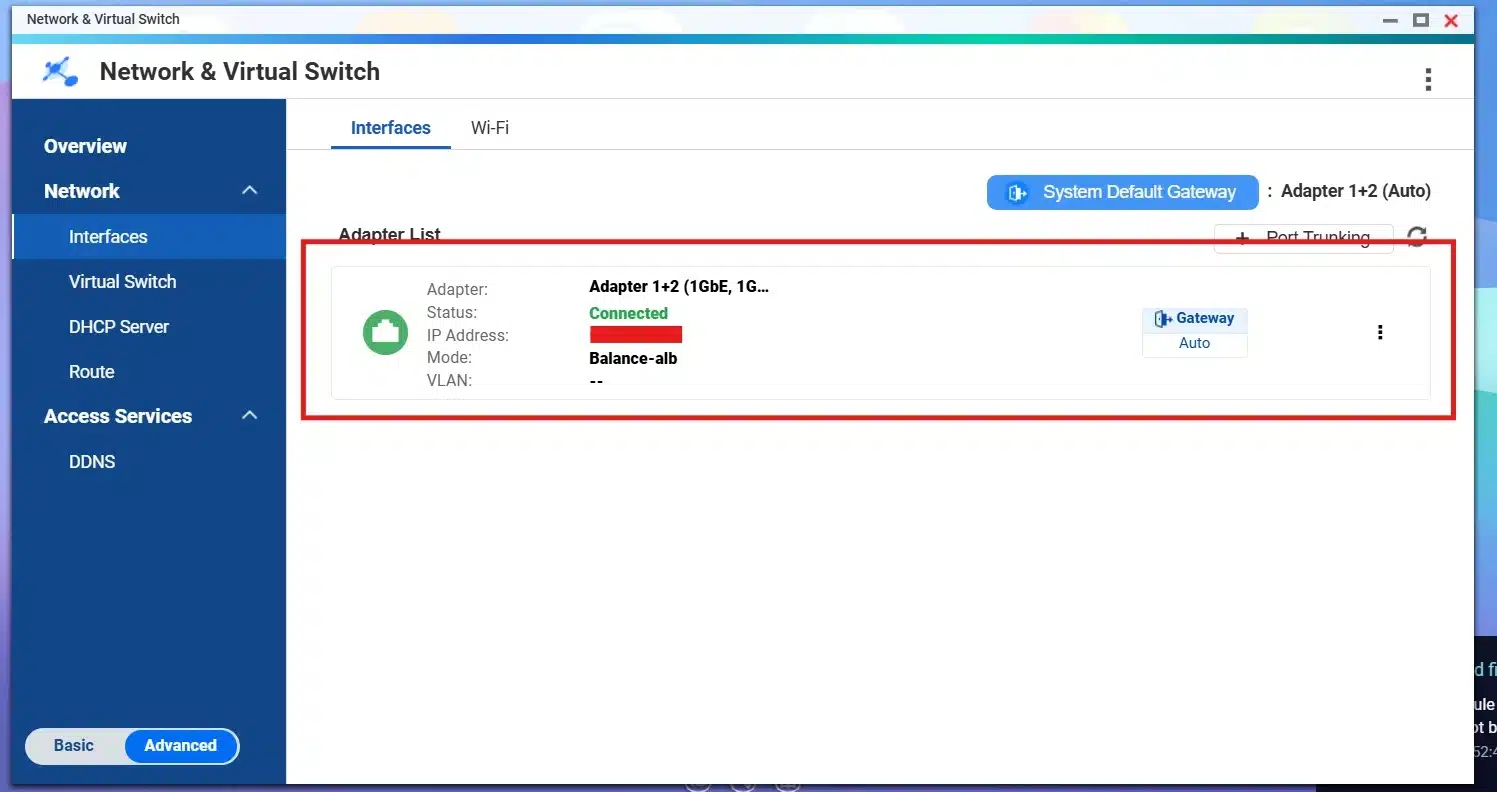Image resolution: width=1497 pixels, height=792 pixels.
Task: Click the green adapter status icon
Action: pos(385,331)
